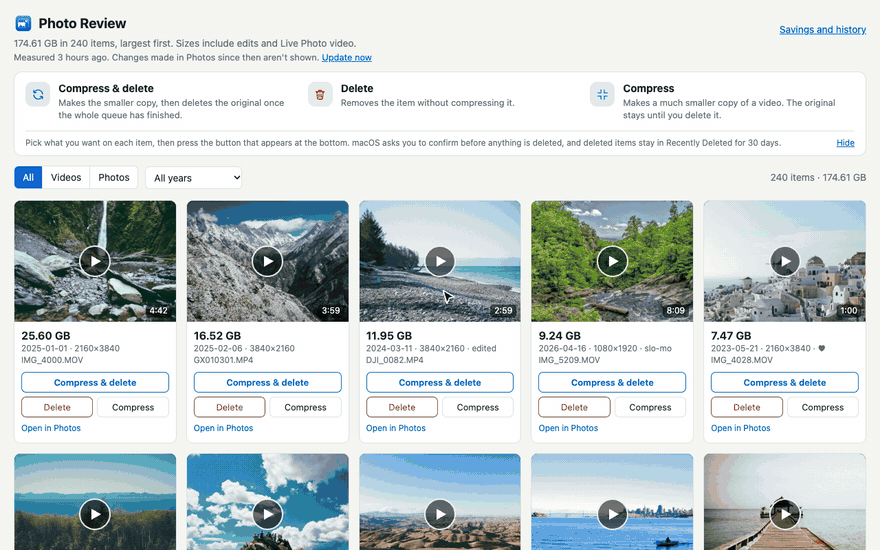
Task: Play the DJI_0082.MP4 beach video
Action: [440, 262]
